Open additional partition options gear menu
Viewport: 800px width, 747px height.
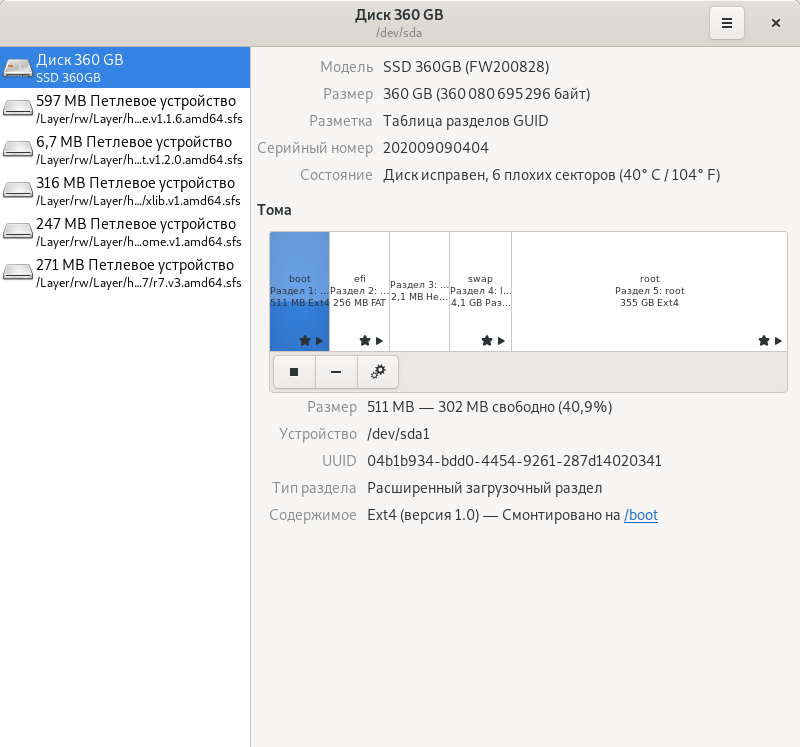[x=378, y=372]
